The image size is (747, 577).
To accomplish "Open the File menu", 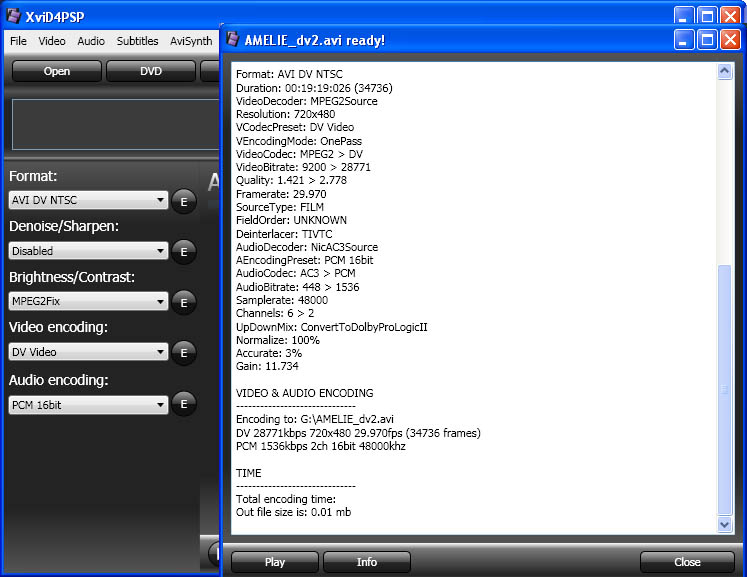I will (19, 41).
